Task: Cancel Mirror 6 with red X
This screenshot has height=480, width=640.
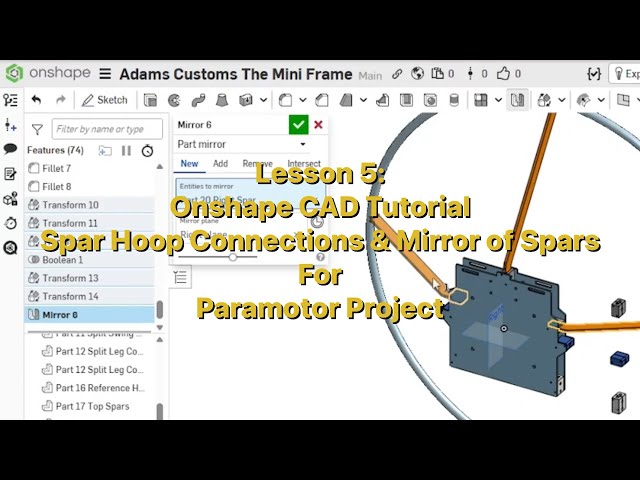Action: pos(318,124)
